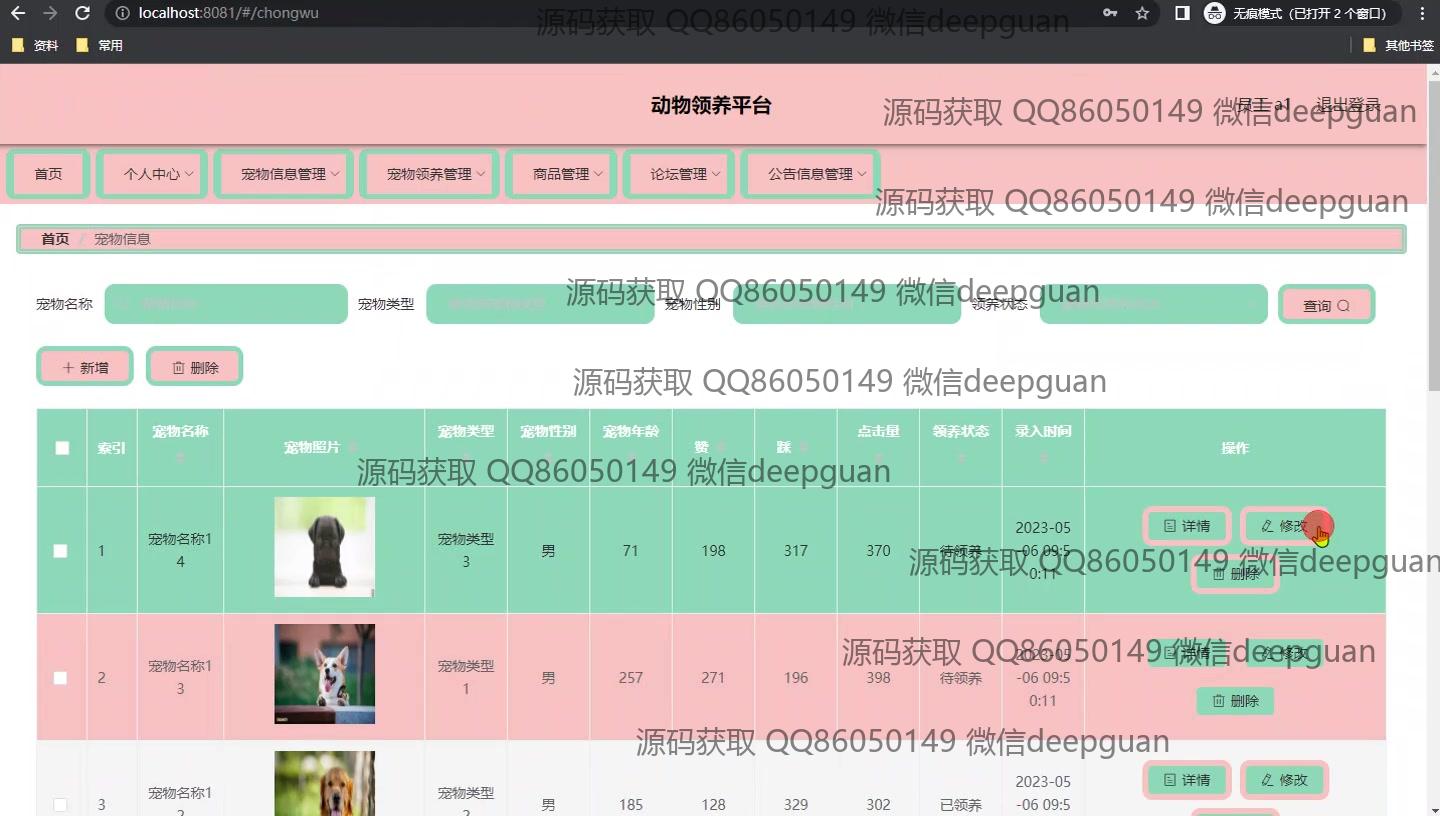1440x816 pixels.
Task: Select the checkbox for 宠物名称13 row
Action: click(x=61, y=678)
